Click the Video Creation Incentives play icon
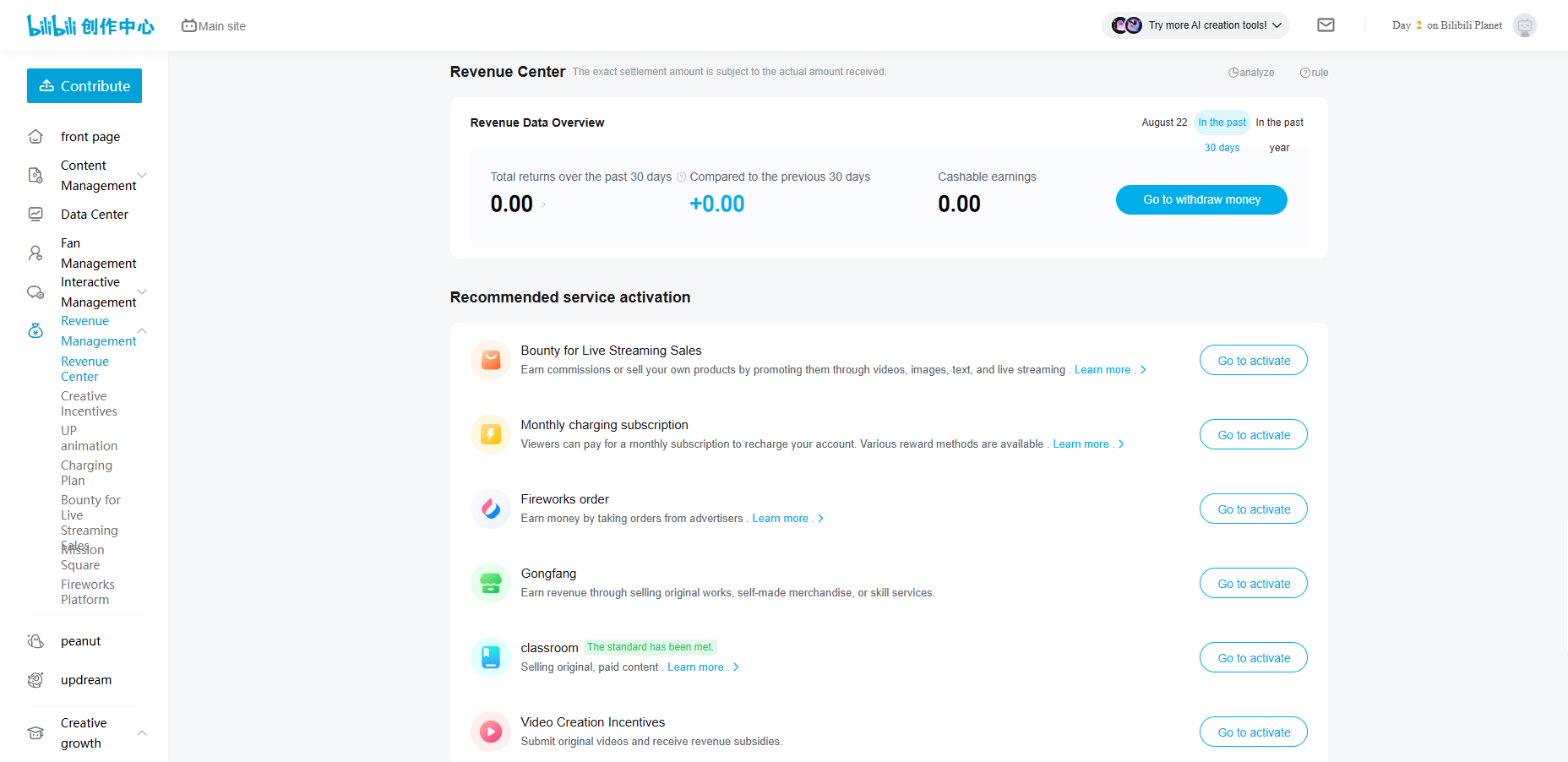Image resolution: width=1568 pixels, height=762 pixels. [491, 732]
